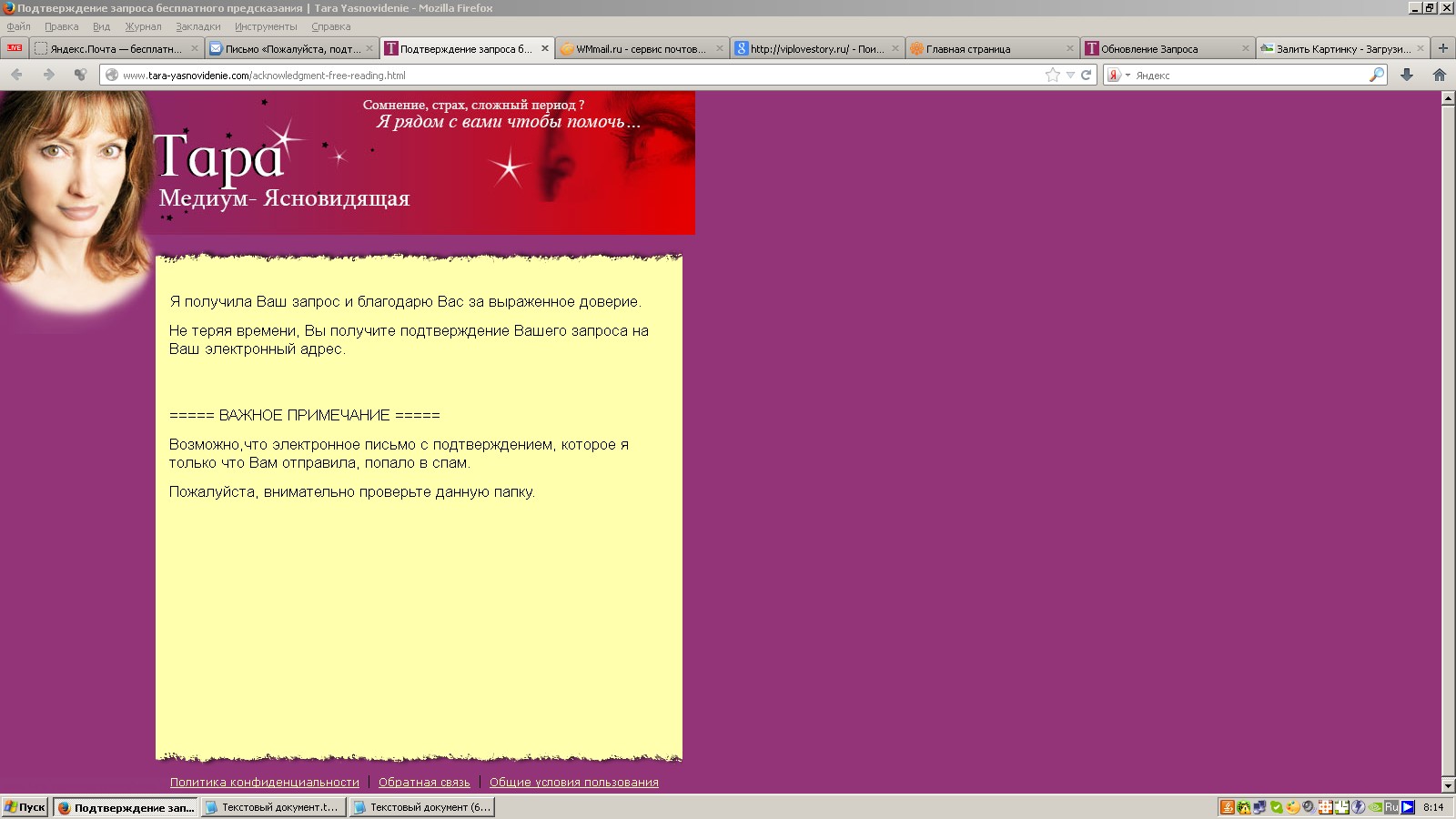The width and height of the screenshot is (1456, 819).
Task: Open the Yandex search engine selector
Action: click(x=1117, y=75)
